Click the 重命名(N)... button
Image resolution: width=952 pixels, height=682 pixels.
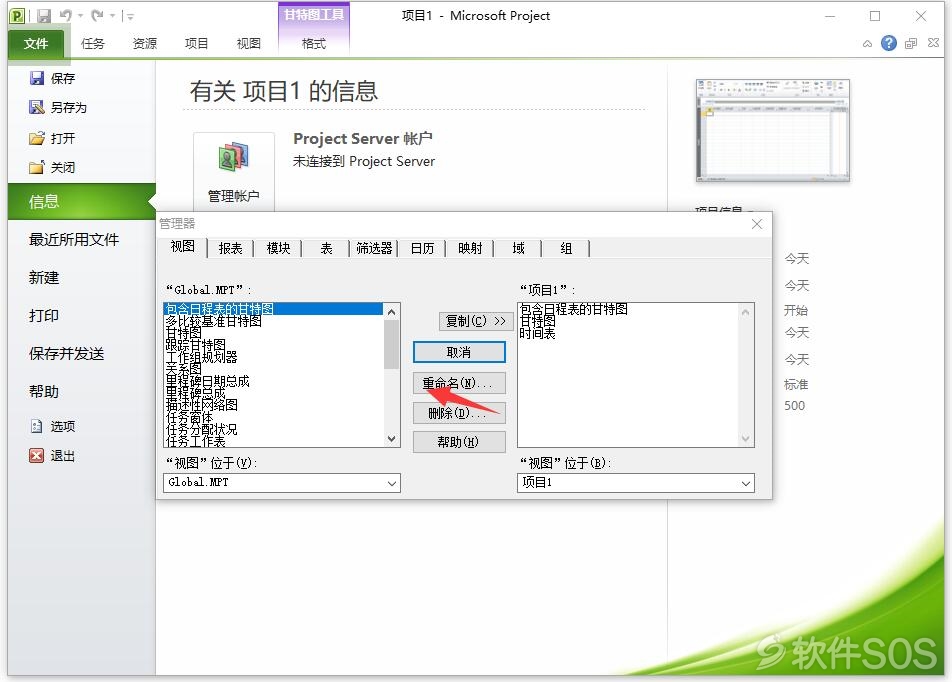[459, 383]
